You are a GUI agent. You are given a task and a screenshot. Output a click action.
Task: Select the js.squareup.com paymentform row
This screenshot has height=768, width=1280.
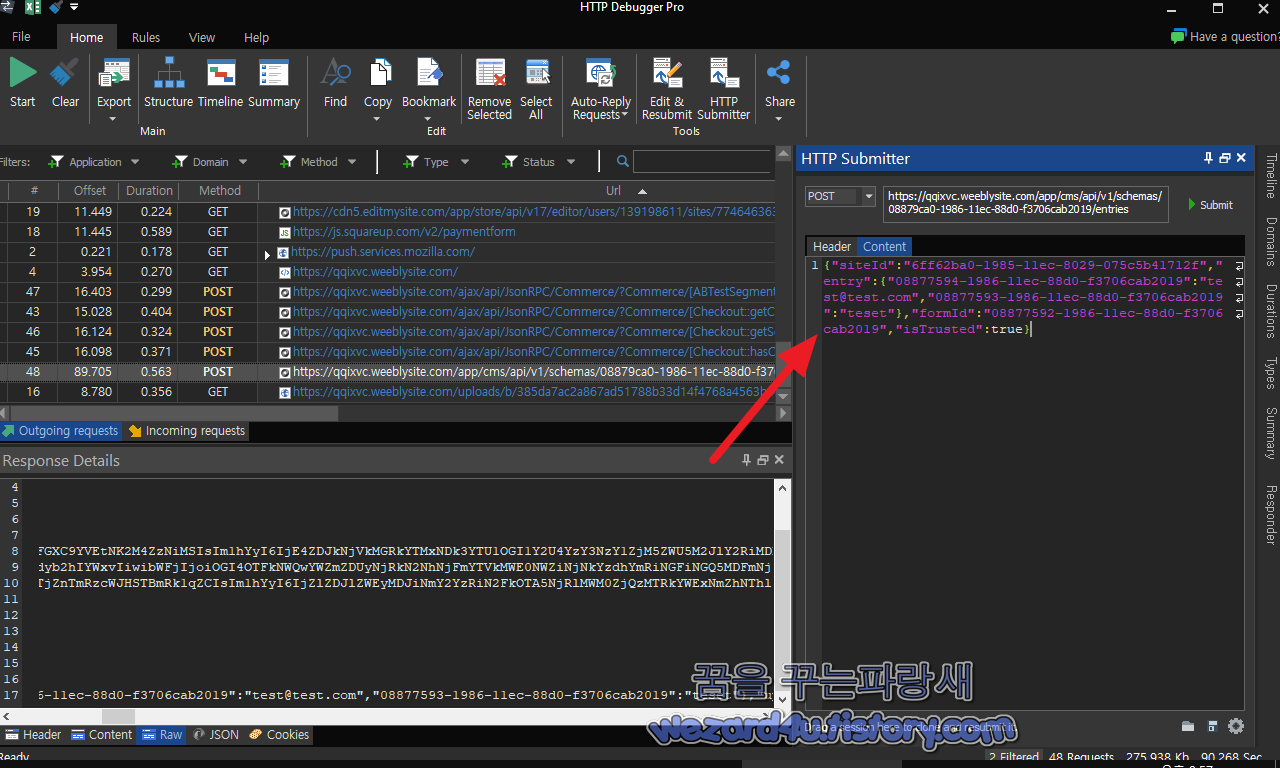tap(404, 231)
